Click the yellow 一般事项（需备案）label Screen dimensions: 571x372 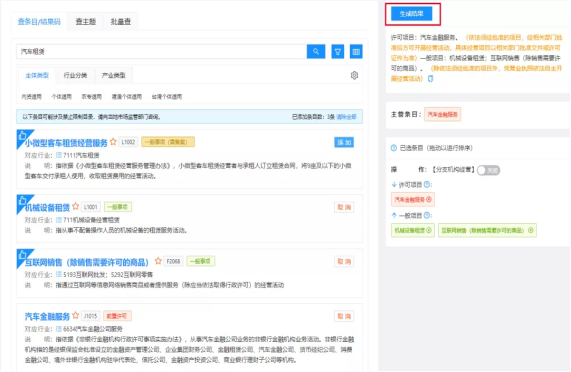[168, 142]
